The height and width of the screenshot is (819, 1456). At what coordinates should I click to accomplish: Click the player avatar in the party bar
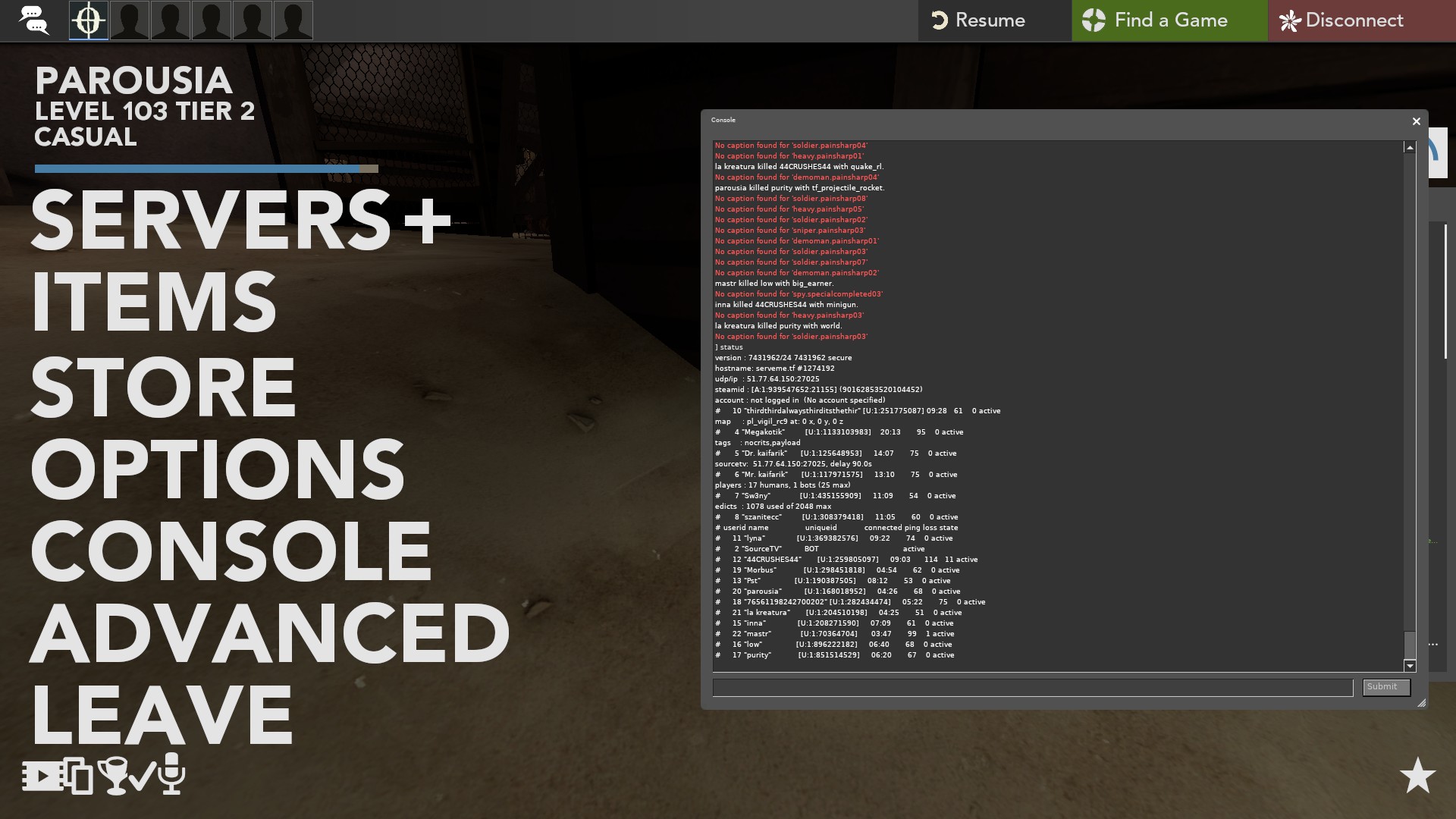coord(89,20)
